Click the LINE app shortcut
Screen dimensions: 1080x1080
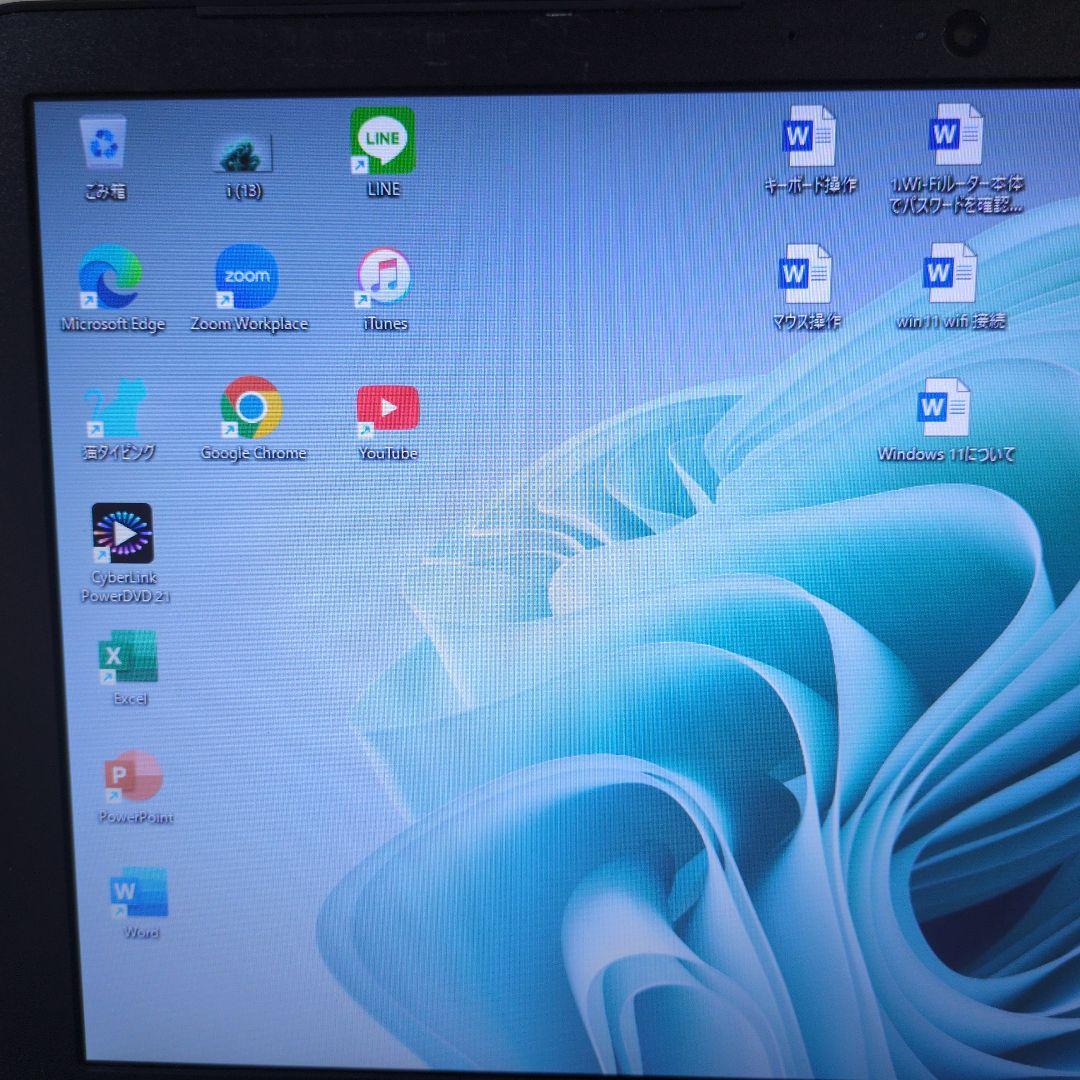pos(383,140)
